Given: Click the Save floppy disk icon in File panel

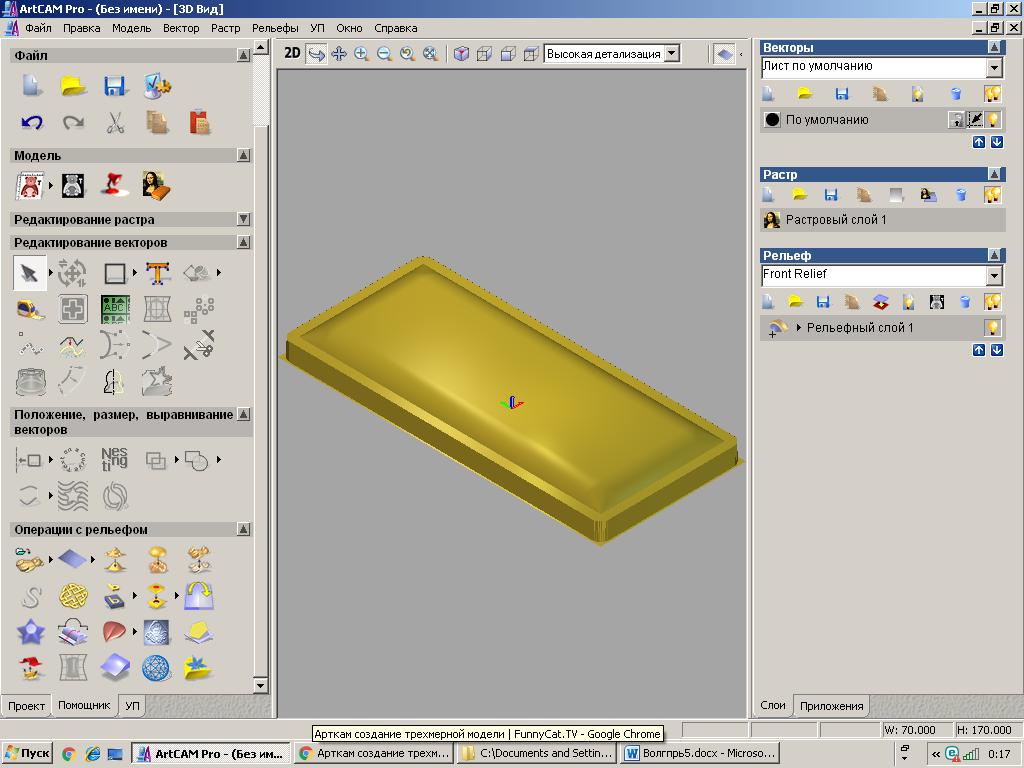Looking at the screenshot, I should [115, 87].
